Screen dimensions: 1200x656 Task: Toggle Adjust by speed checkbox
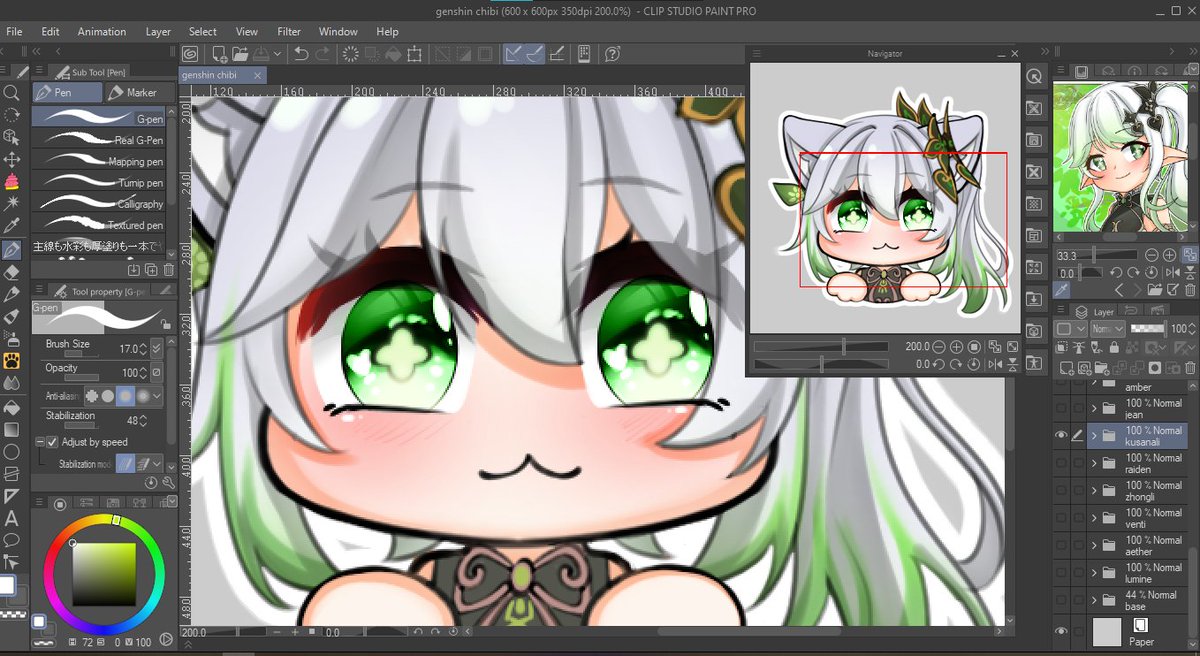[52, 442]
